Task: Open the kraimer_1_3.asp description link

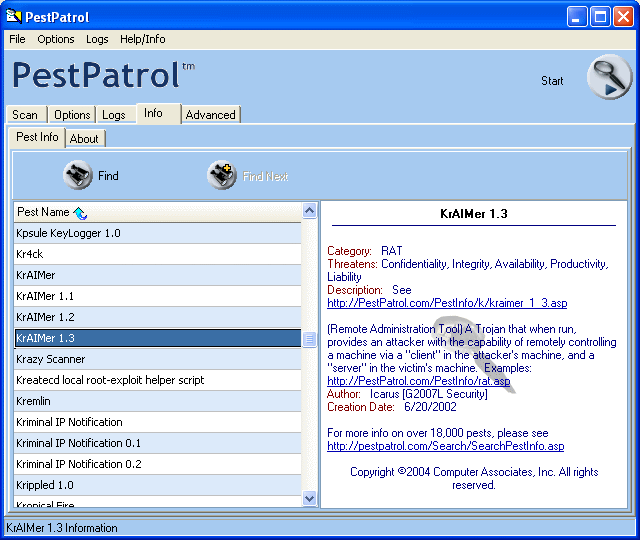Action: pos(447,303)
